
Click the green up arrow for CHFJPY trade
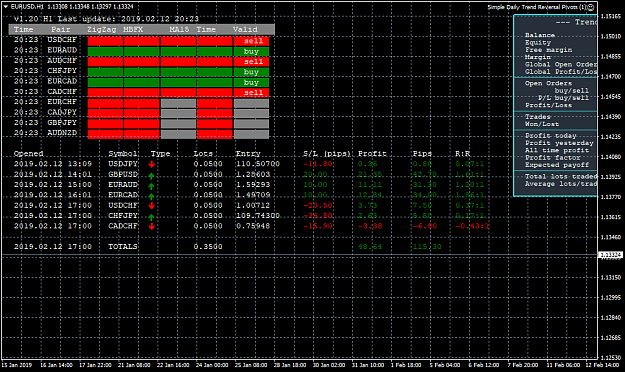point(151,216)
